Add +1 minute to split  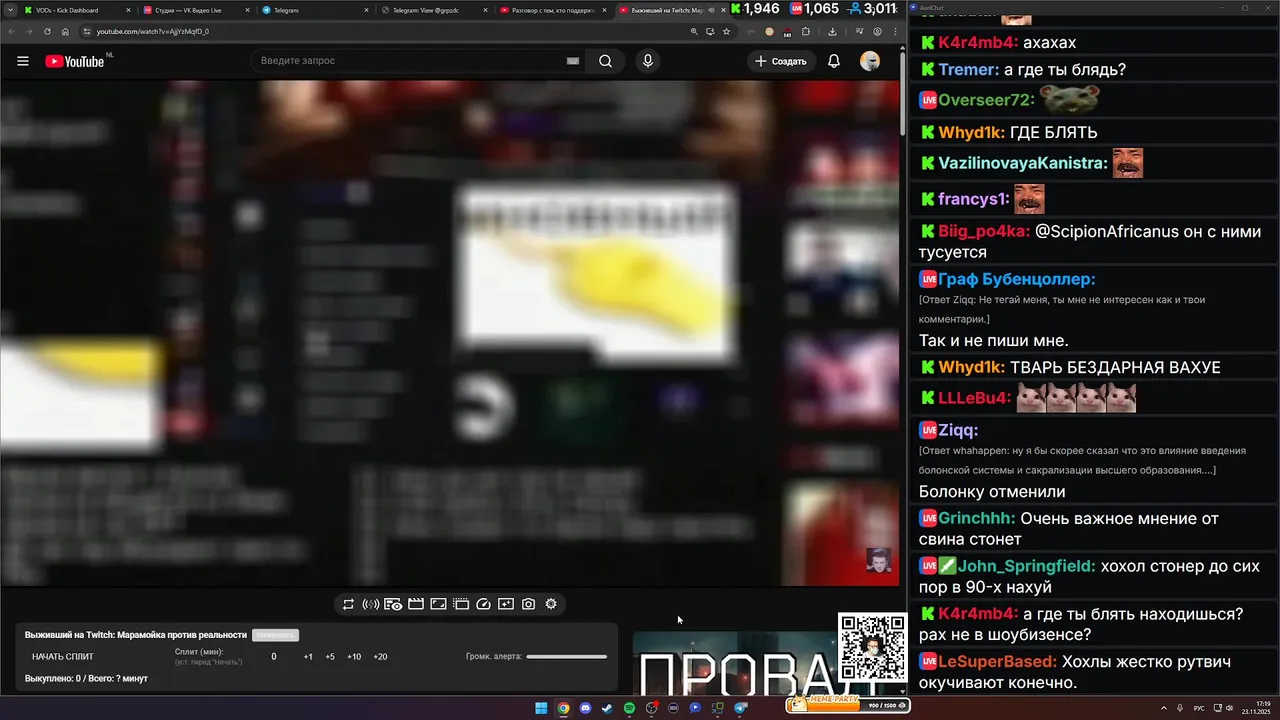[308, 657]
